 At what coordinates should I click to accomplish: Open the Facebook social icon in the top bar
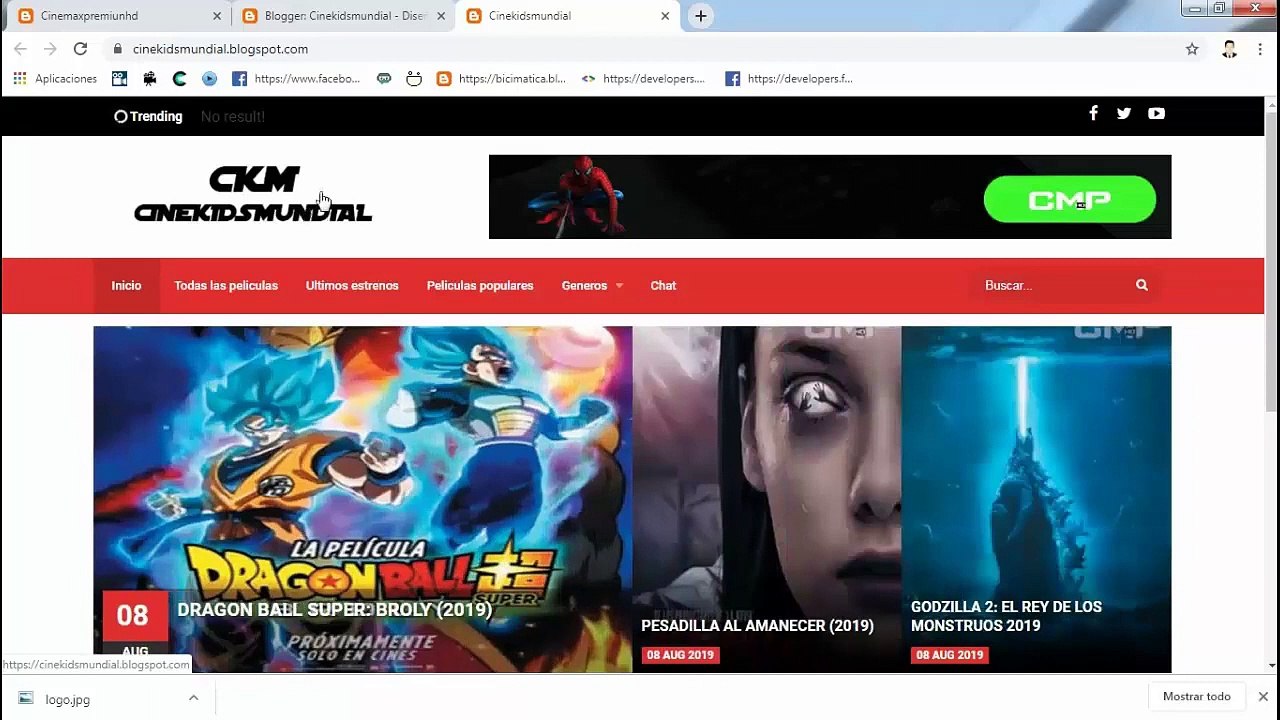(1093, 113)
